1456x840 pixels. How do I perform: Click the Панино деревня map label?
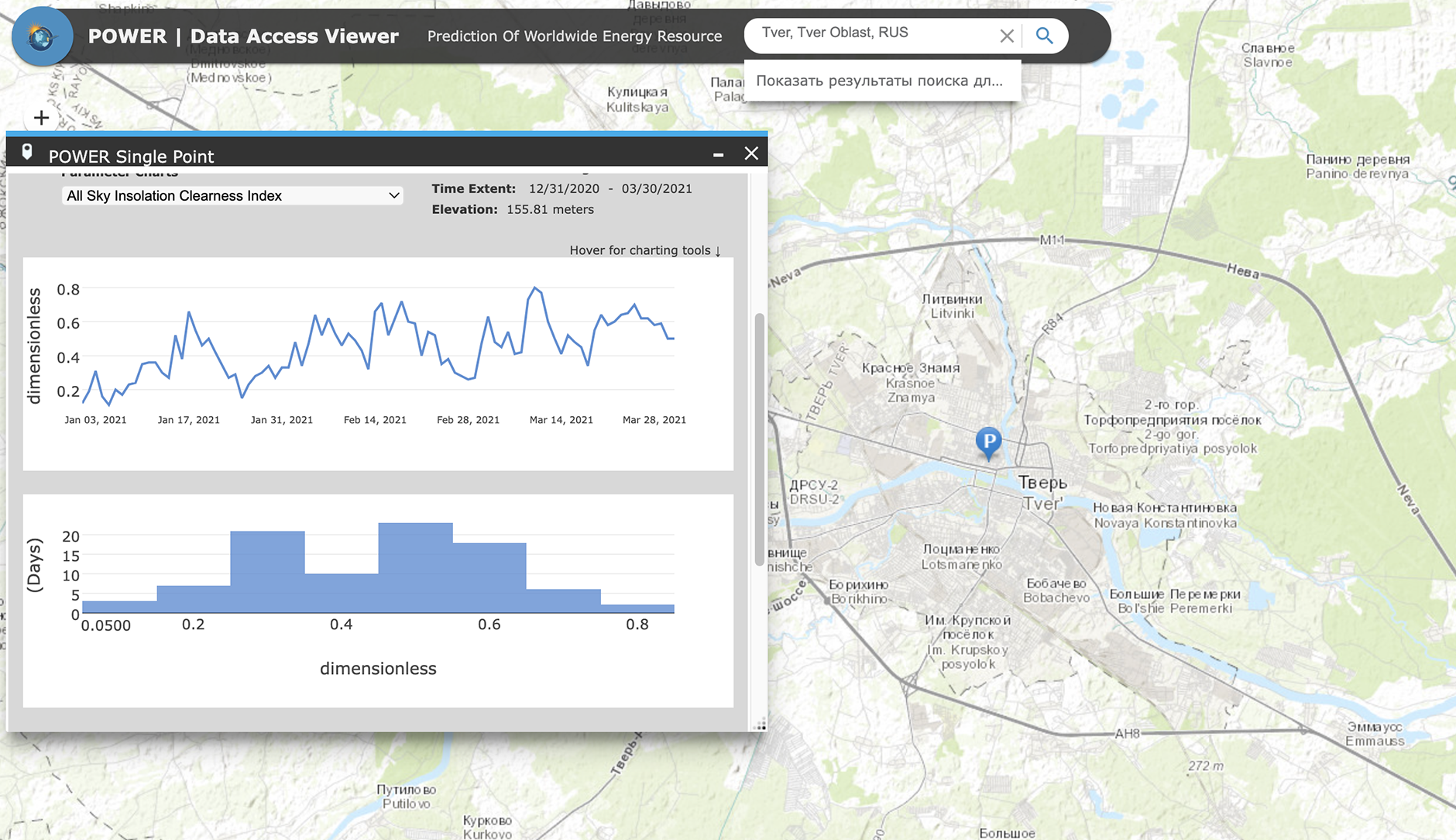tap(1358, 167)
